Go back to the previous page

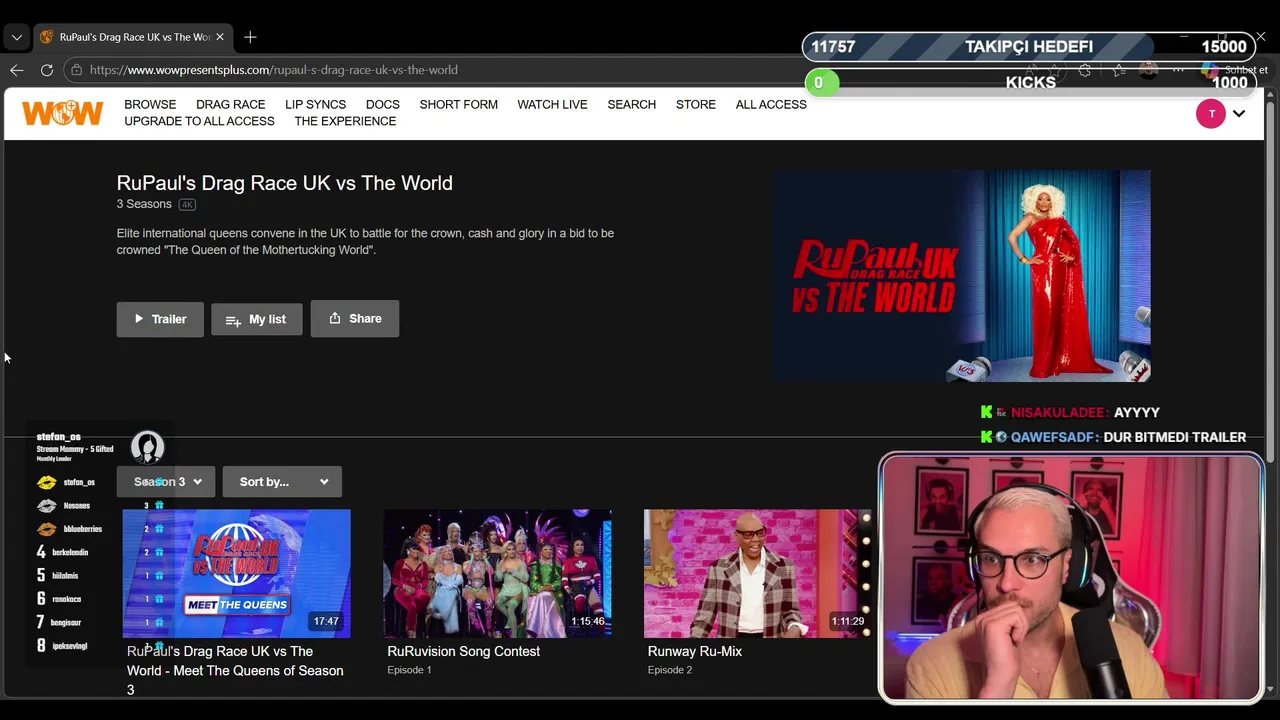click(17, 70)
